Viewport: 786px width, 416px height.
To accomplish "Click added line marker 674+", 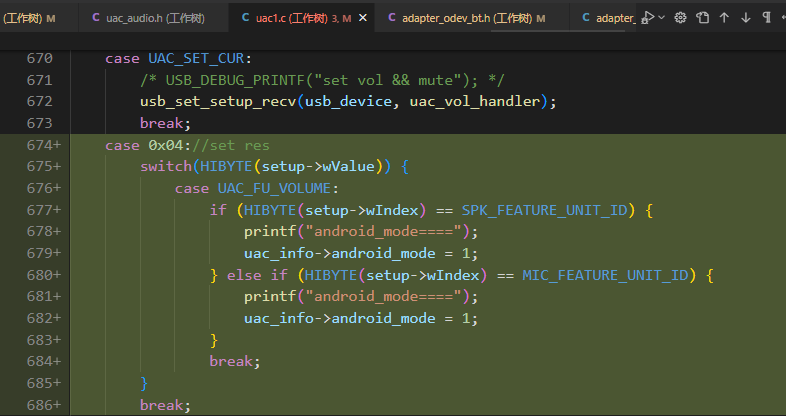I will tap(44, 145).
